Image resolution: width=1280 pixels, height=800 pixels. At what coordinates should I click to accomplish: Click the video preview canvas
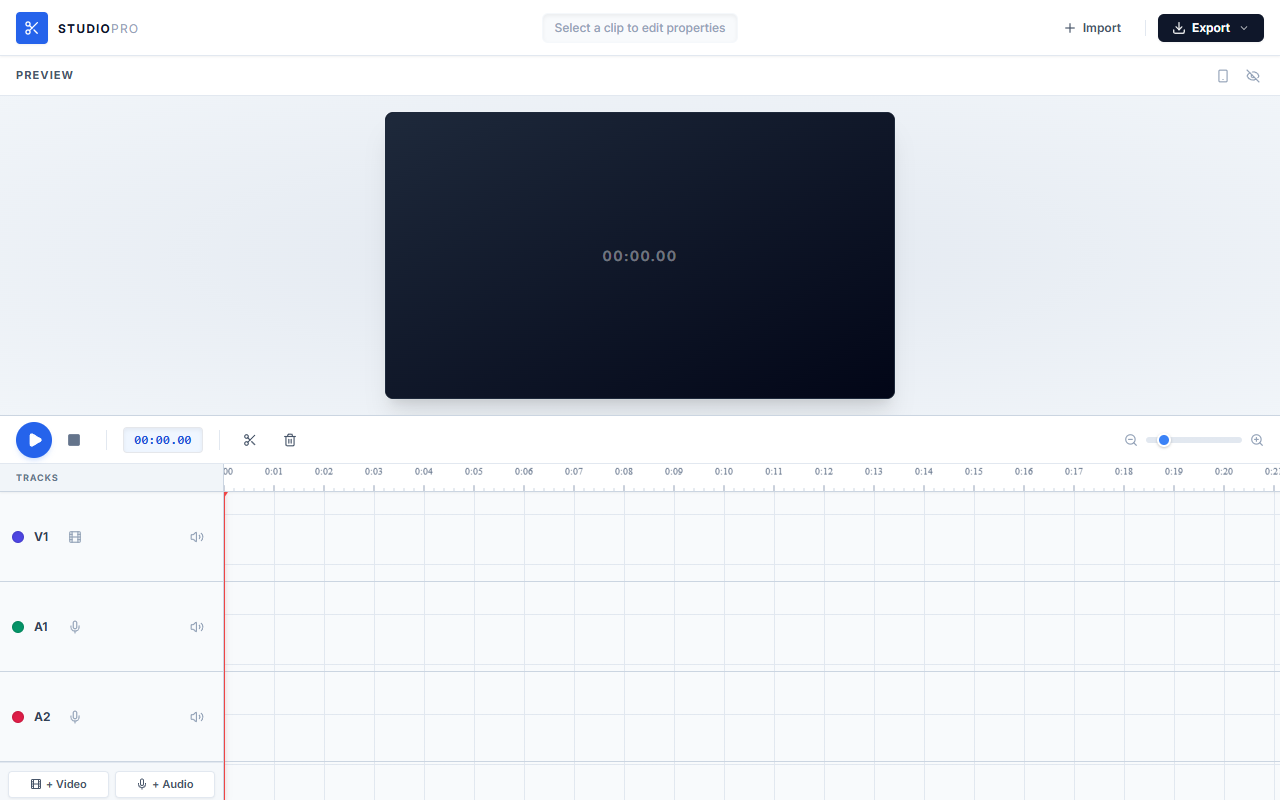[x=640, y=255]
